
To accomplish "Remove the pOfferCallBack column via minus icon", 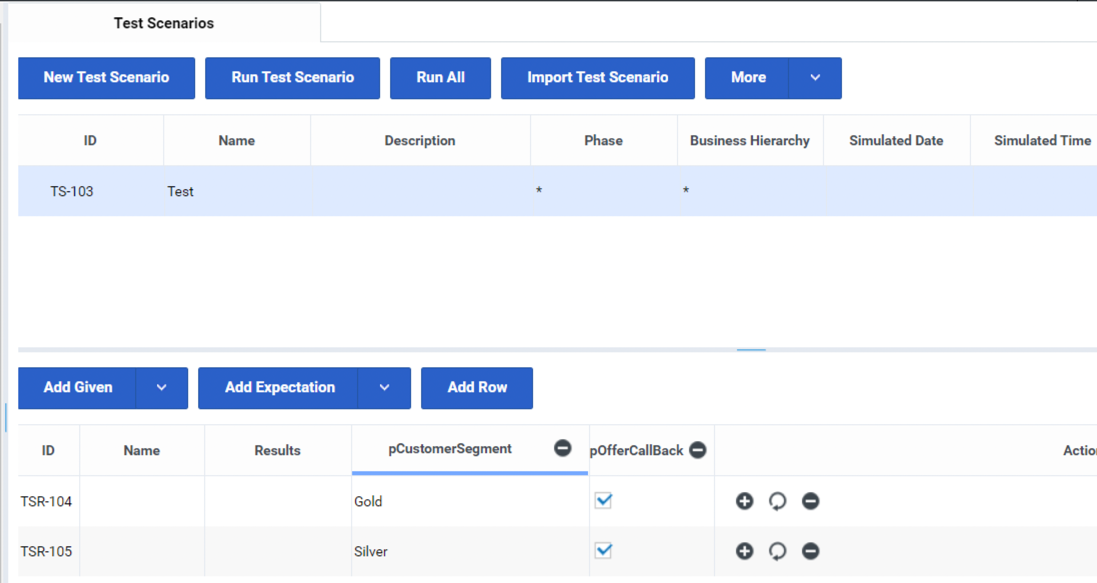I will click(698, 451).
